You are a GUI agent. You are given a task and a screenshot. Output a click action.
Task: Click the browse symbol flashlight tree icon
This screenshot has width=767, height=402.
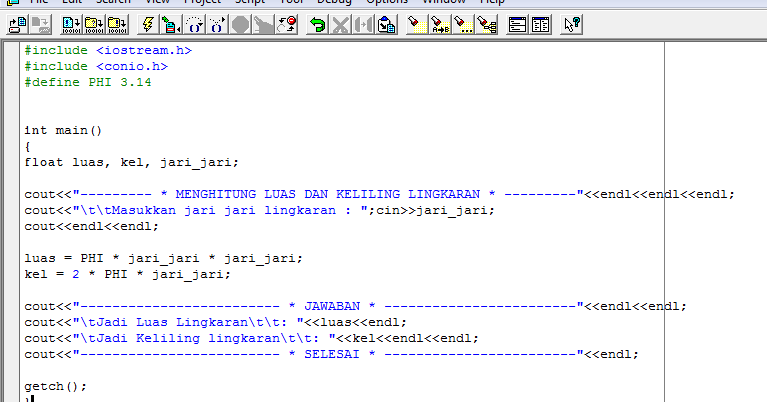[486, 24]
